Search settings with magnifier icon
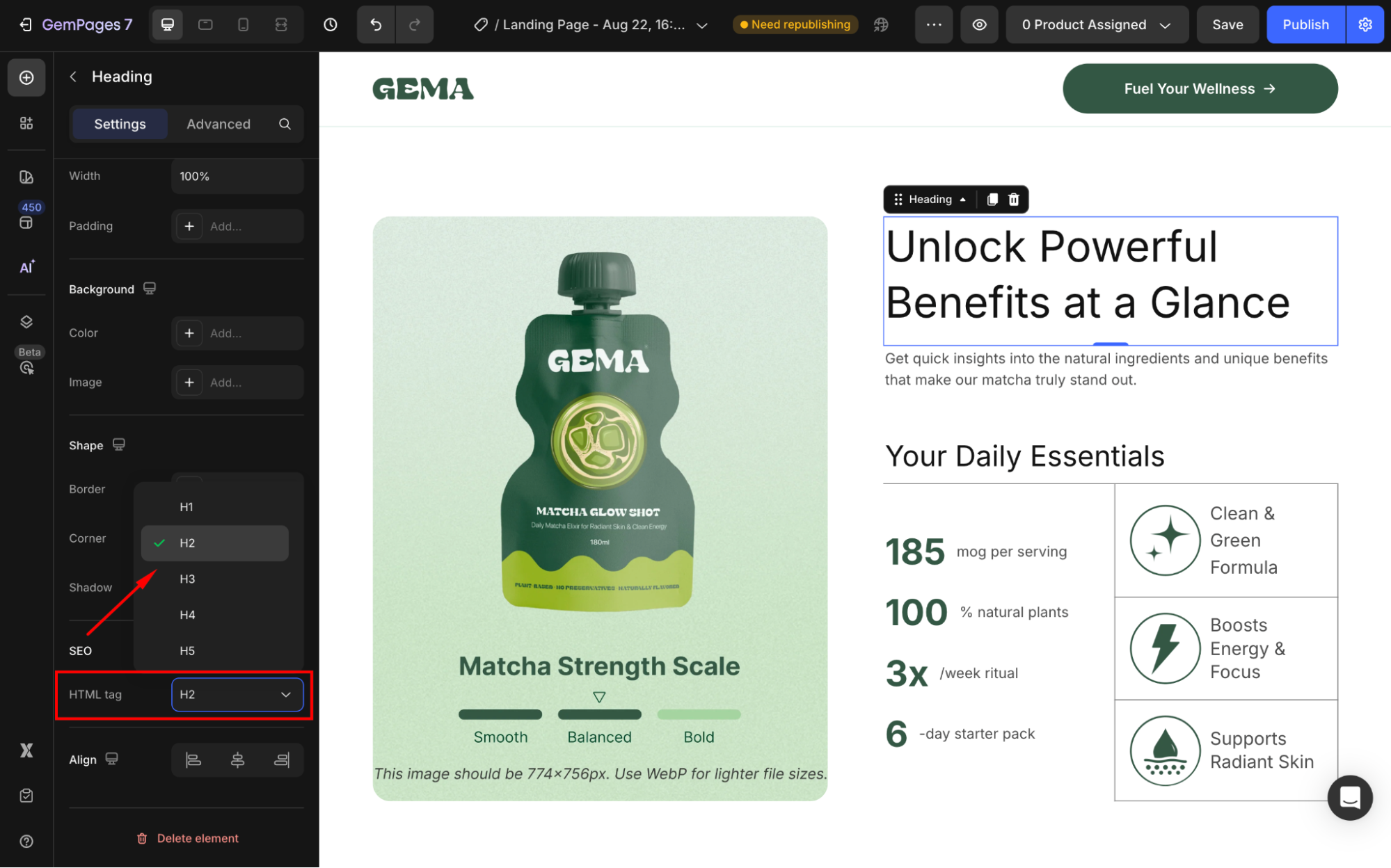 285,124
